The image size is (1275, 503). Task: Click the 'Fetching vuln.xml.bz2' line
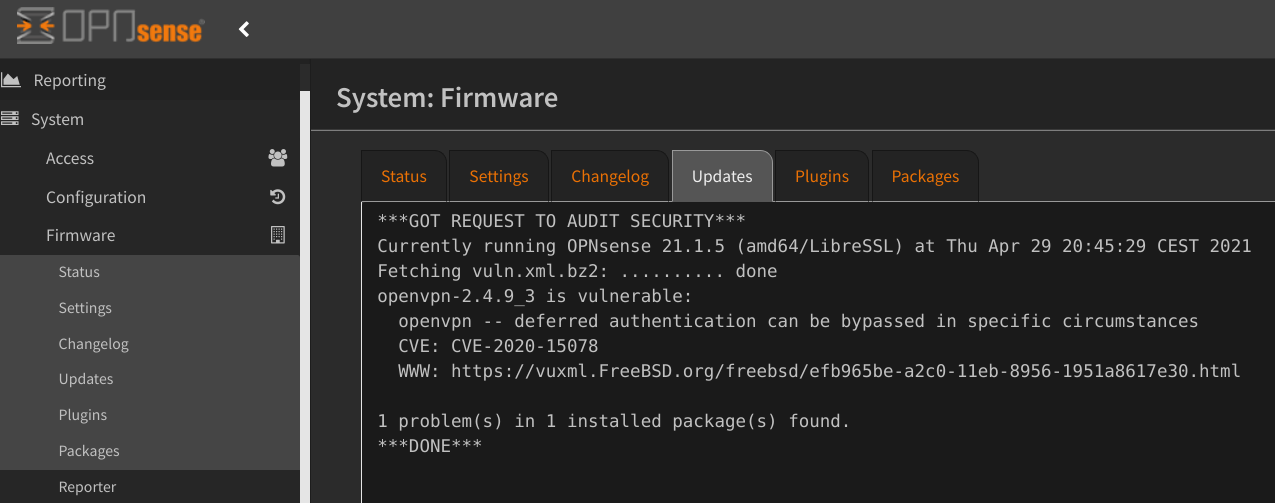point(577,271)
